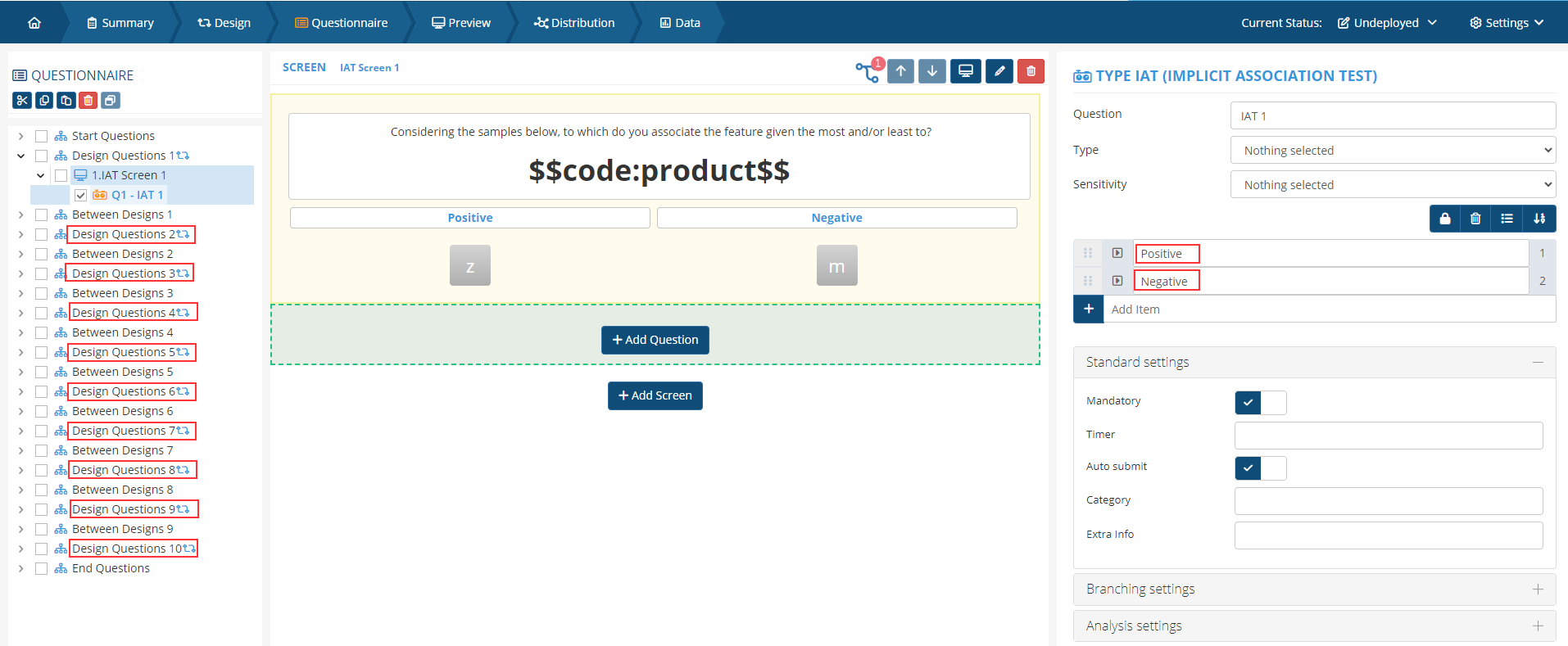Open the branching icon with red badge
Image resolution: width=1568 pixels, height=646 pixels.
[x=868, y=71]
